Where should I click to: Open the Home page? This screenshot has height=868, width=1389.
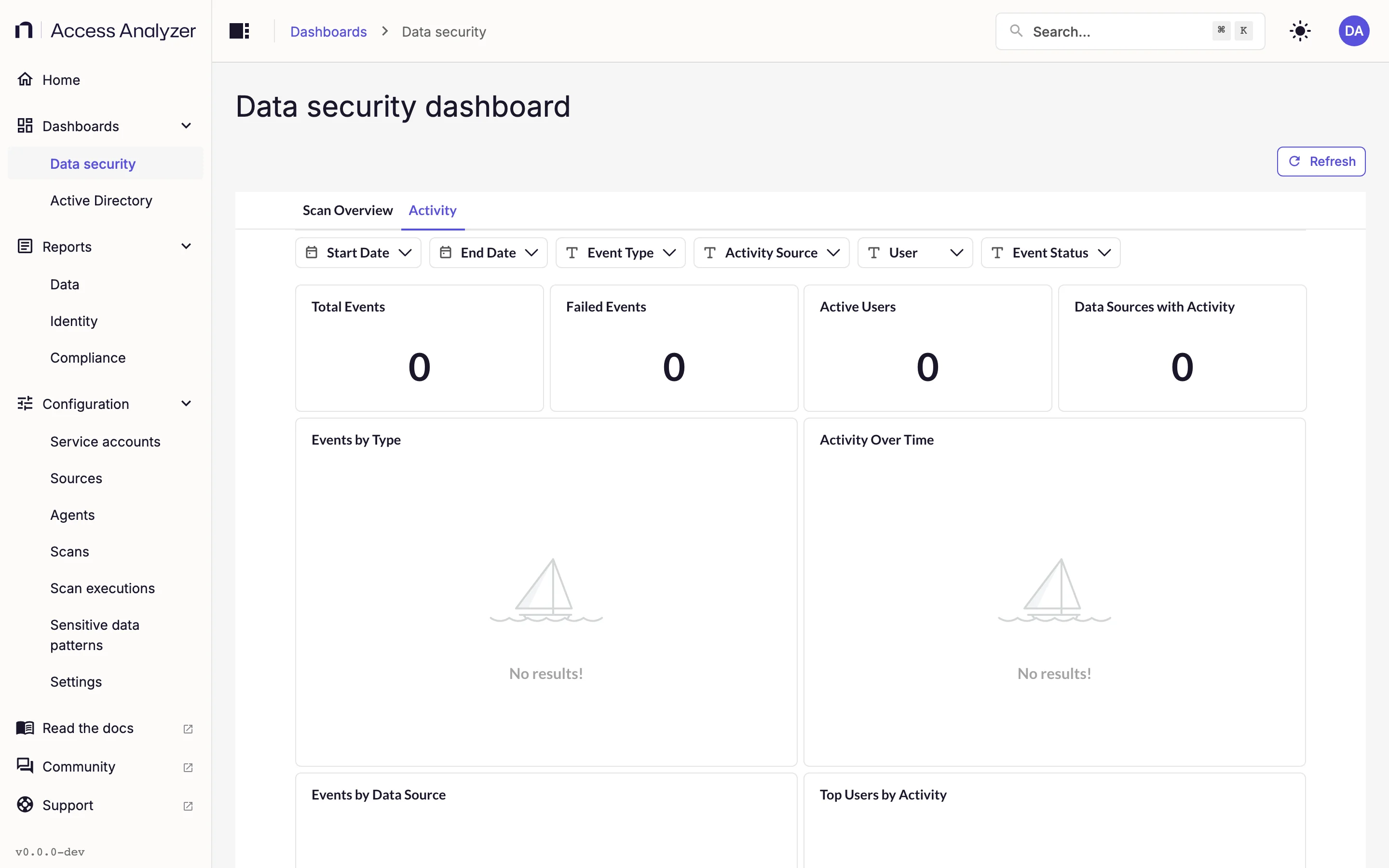(106, 79)
